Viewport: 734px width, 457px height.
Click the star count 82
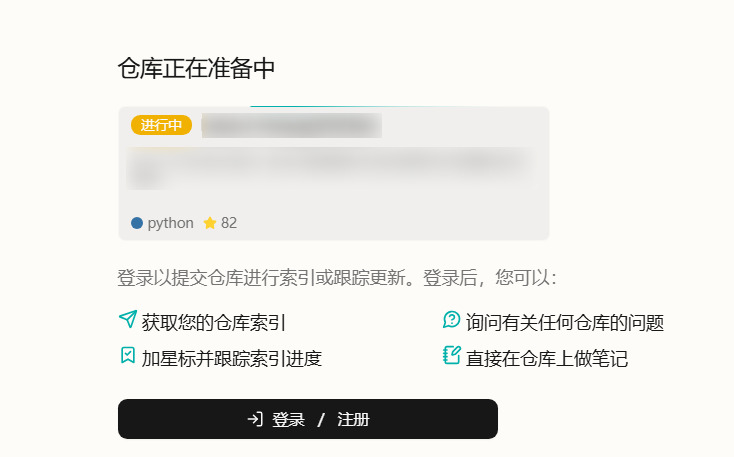229,223
